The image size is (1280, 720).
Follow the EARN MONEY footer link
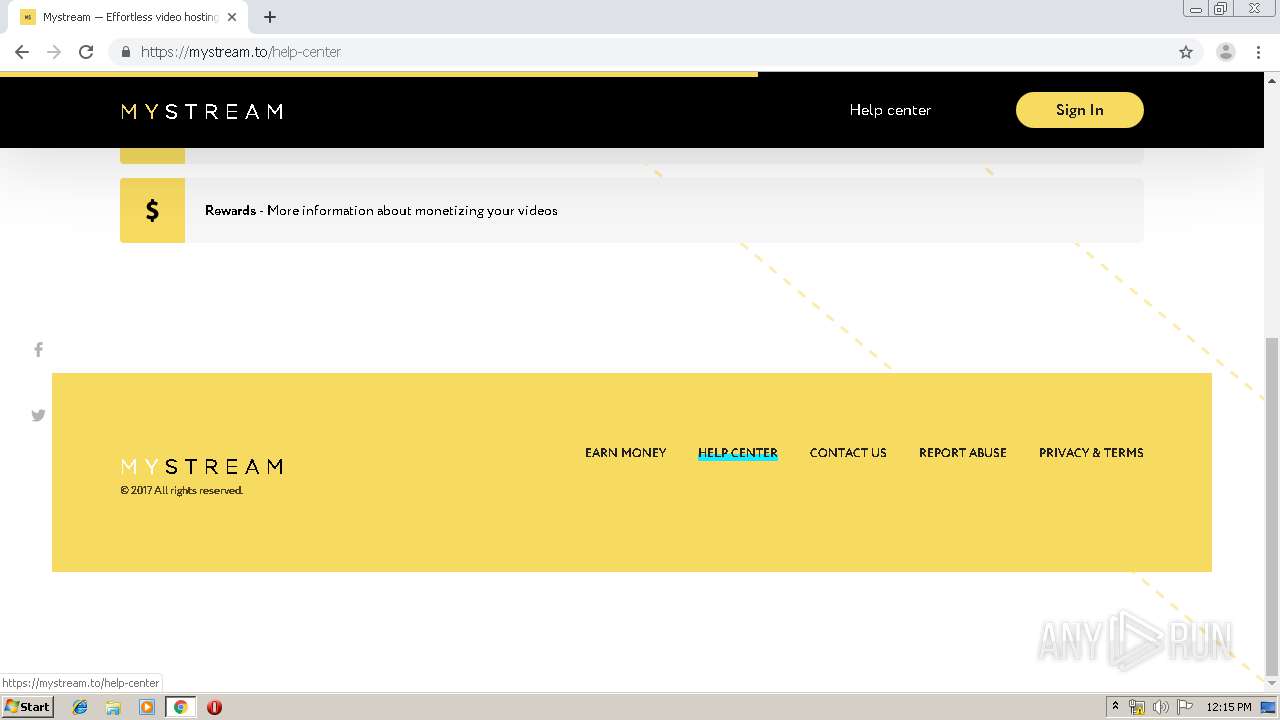(625, 453)
